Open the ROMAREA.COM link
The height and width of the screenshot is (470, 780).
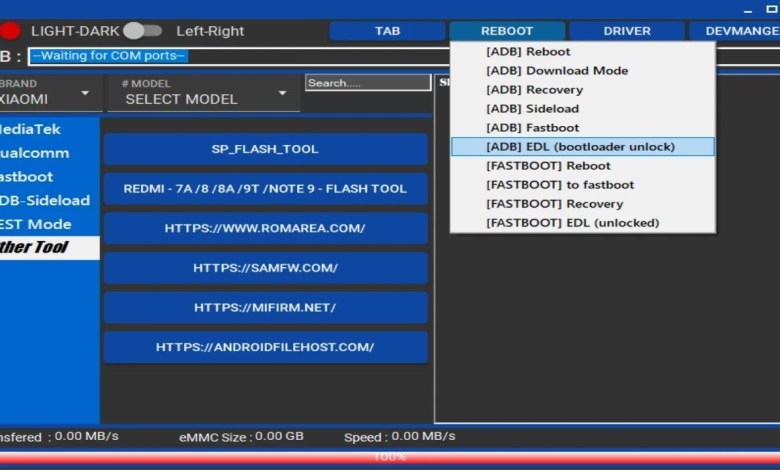click(x=265, y=228)
